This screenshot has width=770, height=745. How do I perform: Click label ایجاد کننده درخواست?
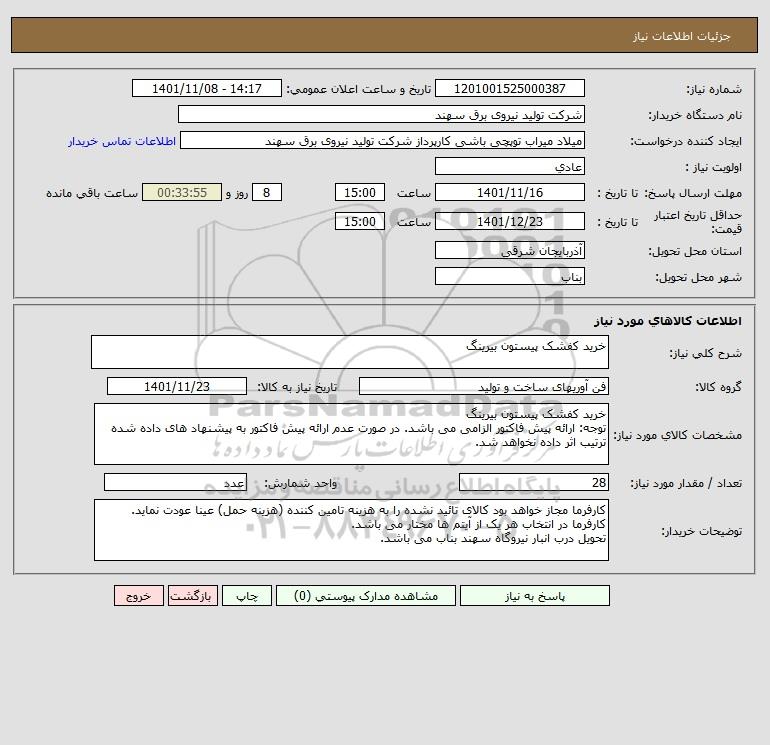pyautogui.click(x=686, y=141)
